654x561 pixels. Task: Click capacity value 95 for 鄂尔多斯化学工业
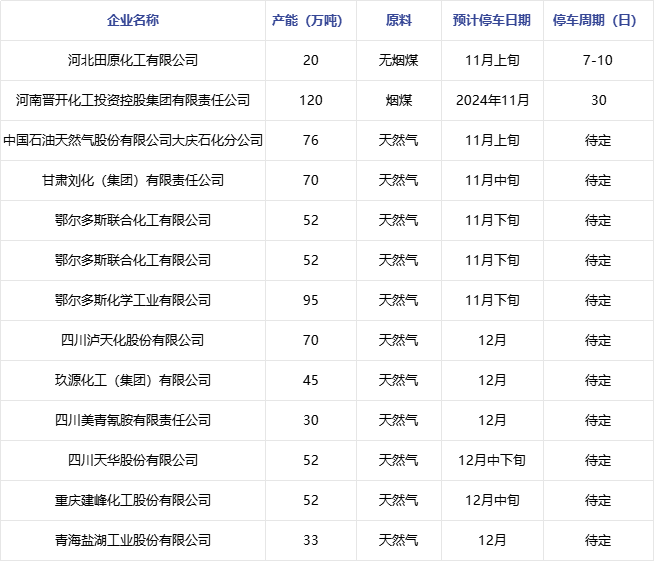click(311, 300)
